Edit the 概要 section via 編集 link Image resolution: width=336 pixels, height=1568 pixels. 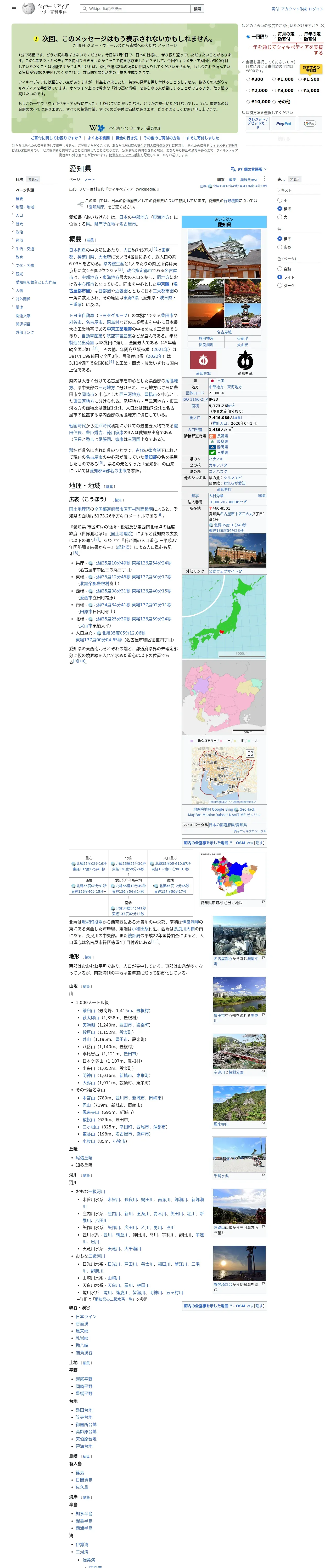point(90,240)
